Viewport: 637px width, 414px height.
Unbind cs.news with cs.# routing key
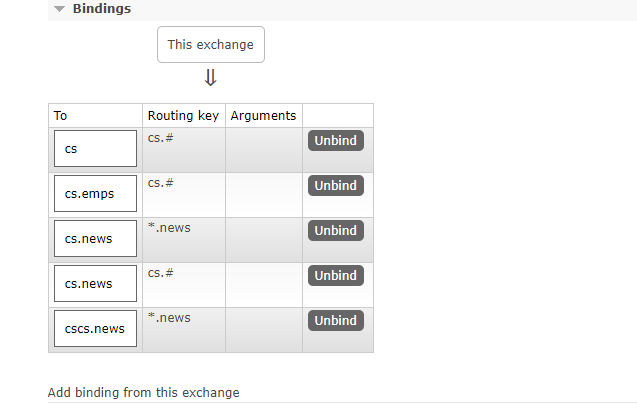(335, 276)
